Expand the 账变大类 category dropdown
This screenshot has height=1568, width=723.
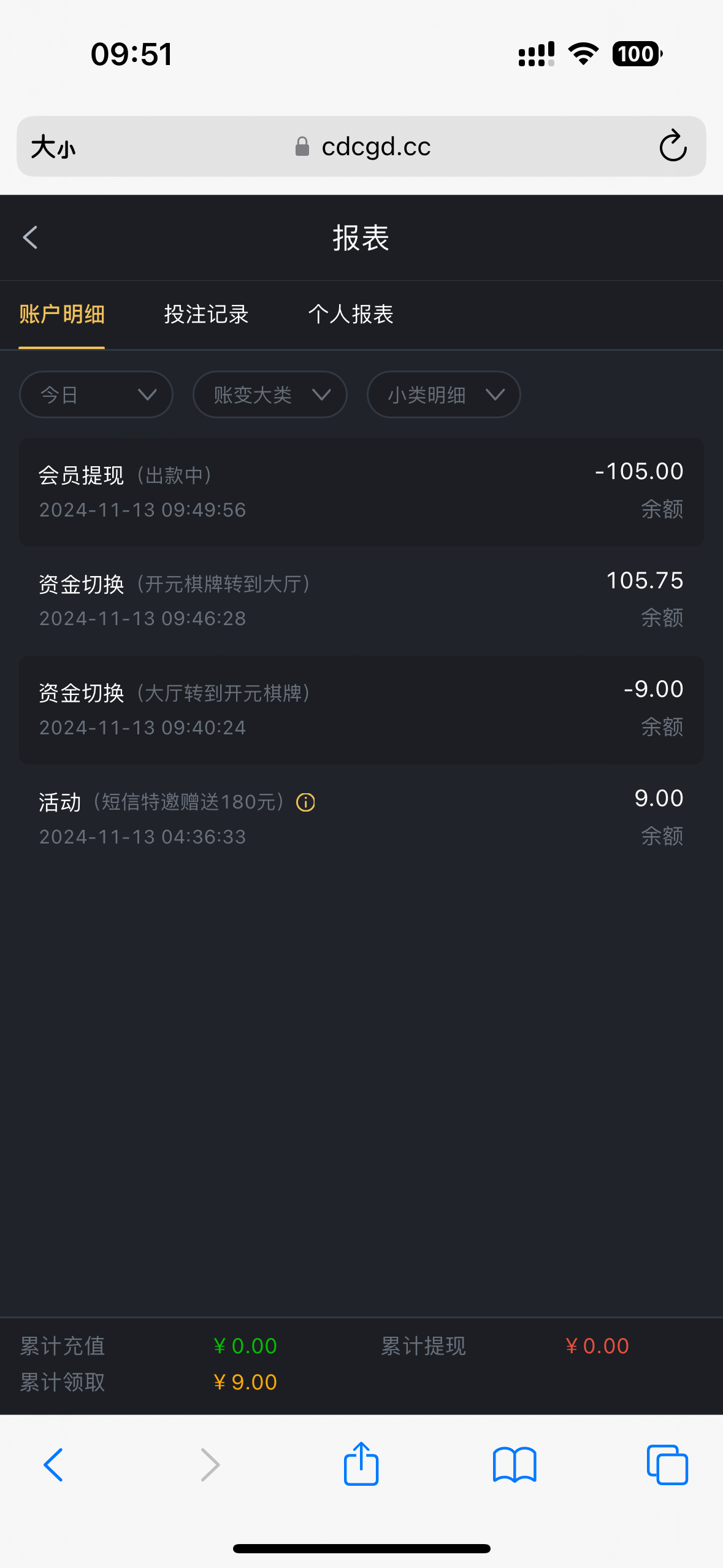pyautogui.click(x=270, y=394)
